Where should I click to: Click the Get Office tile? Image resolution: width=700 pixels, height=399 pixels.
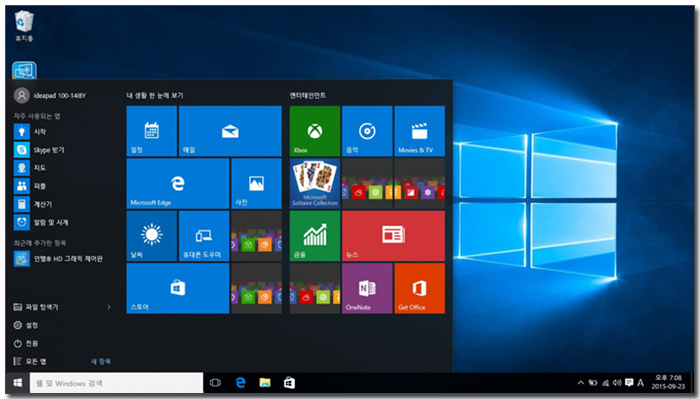(x=420, y=288)
